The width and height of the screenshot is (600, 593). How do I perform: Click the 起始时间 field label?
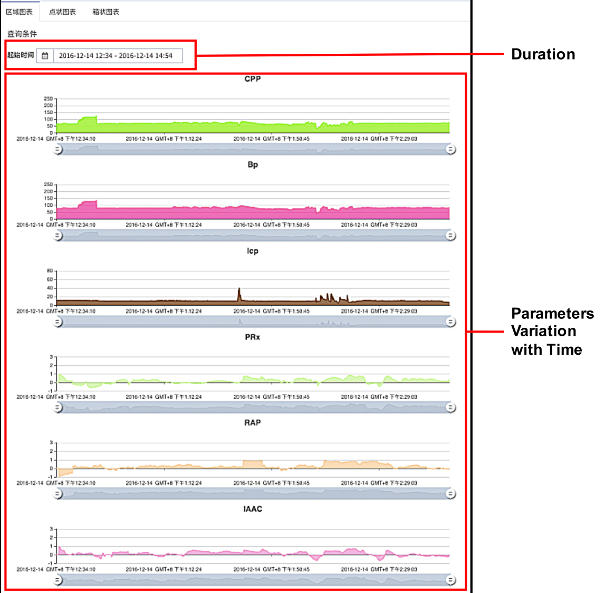(21, 55)
